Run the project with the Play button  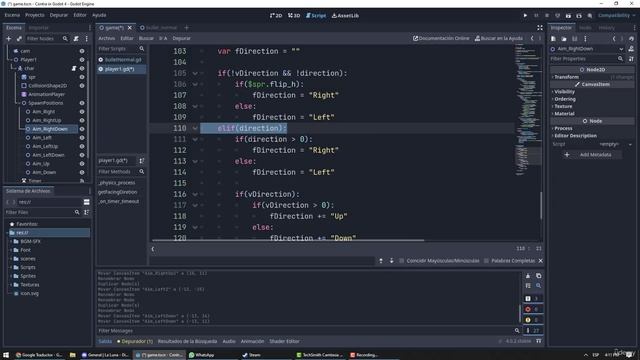click(x=525, y=16)
